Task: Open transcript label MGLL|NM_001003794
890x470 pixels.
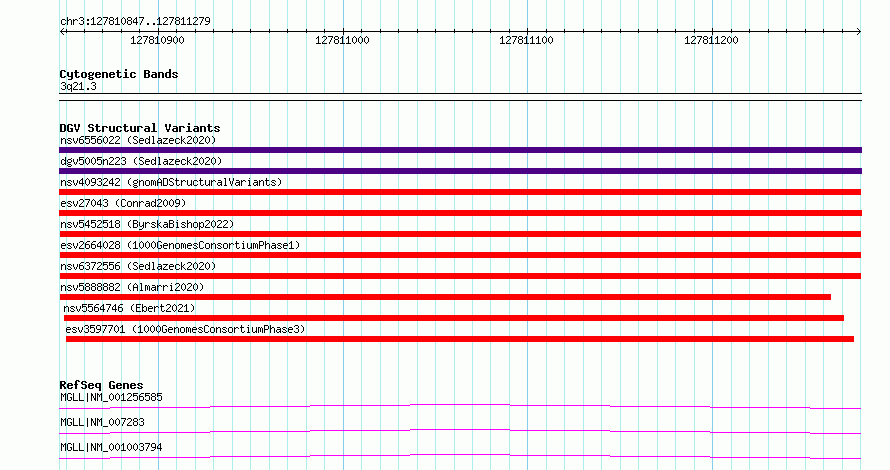Action: click(x=111, y=447)
